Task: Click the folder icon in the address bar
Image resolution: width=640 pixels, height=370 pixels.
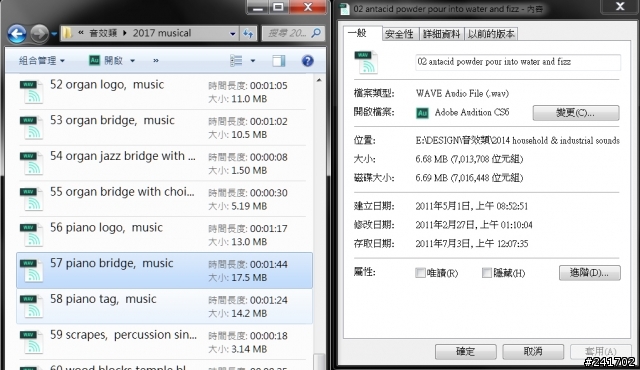Action: tap(67, 33)
